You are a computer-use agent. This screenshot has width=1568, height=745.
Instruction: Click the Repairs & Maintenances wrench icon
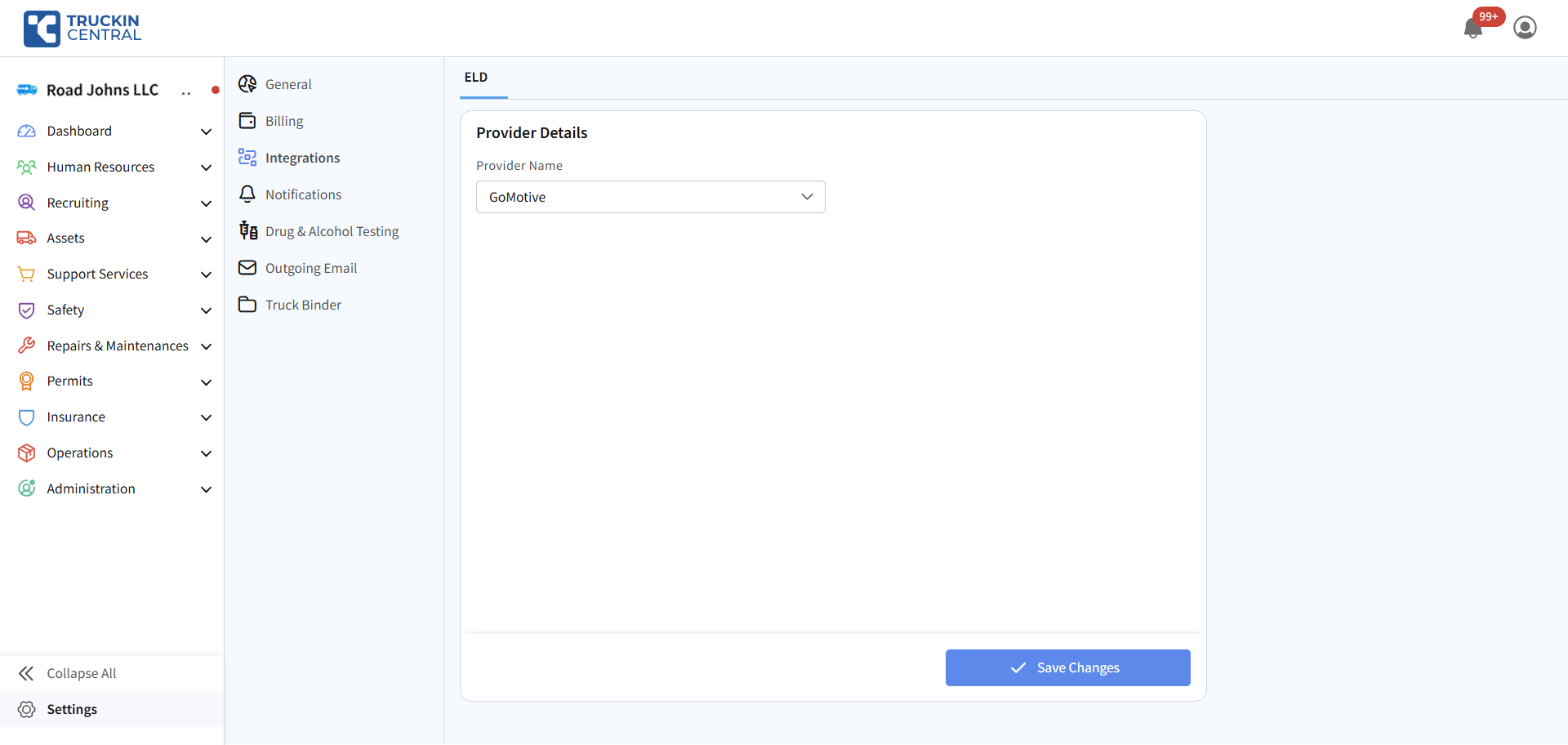pos(27,346)
